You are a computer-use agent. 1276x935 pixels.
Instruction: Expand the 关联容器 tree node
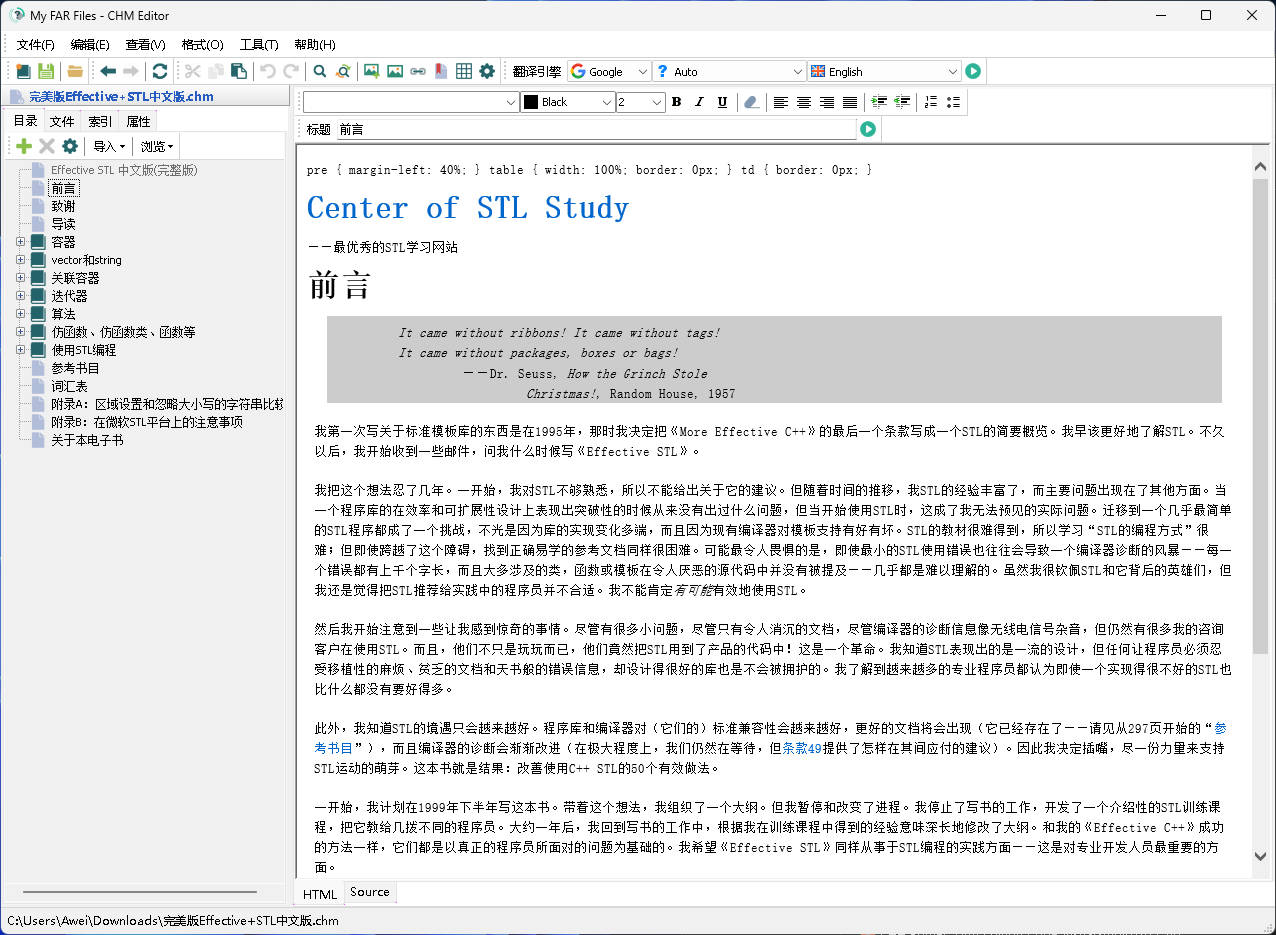(21, 278)
